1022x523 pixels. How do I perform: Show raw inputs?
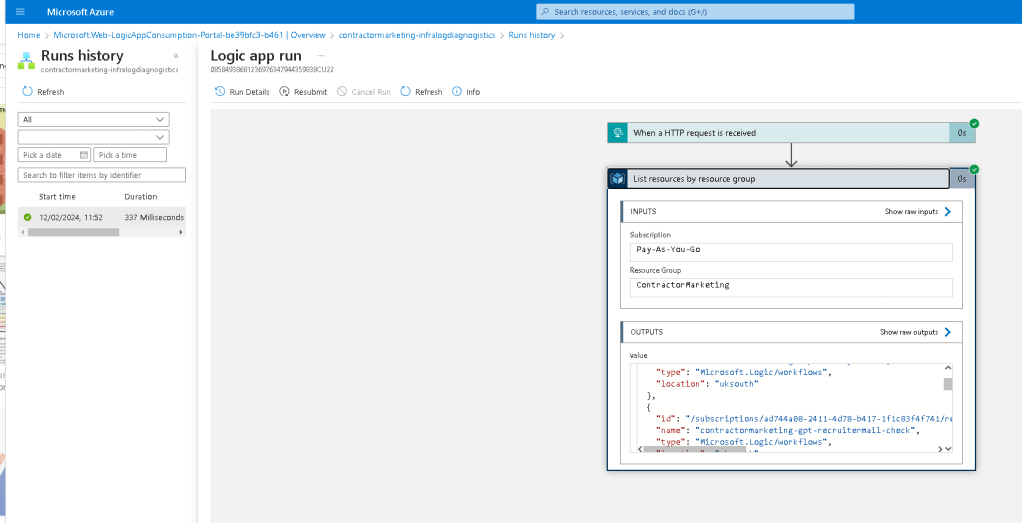pos(918,212)
